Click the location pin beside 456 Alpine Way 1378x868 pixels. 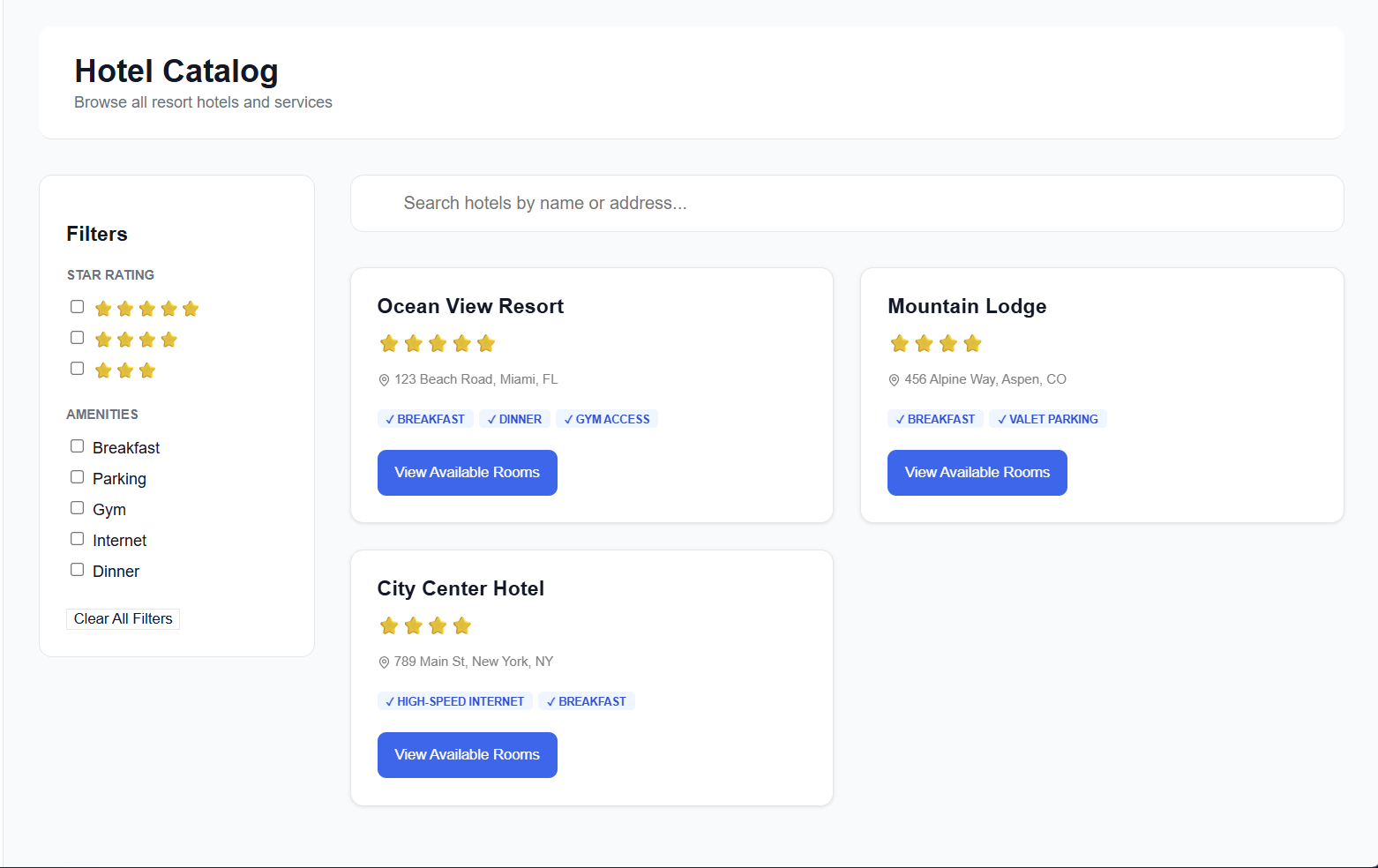pyautogui.click(x=894, y=380)
